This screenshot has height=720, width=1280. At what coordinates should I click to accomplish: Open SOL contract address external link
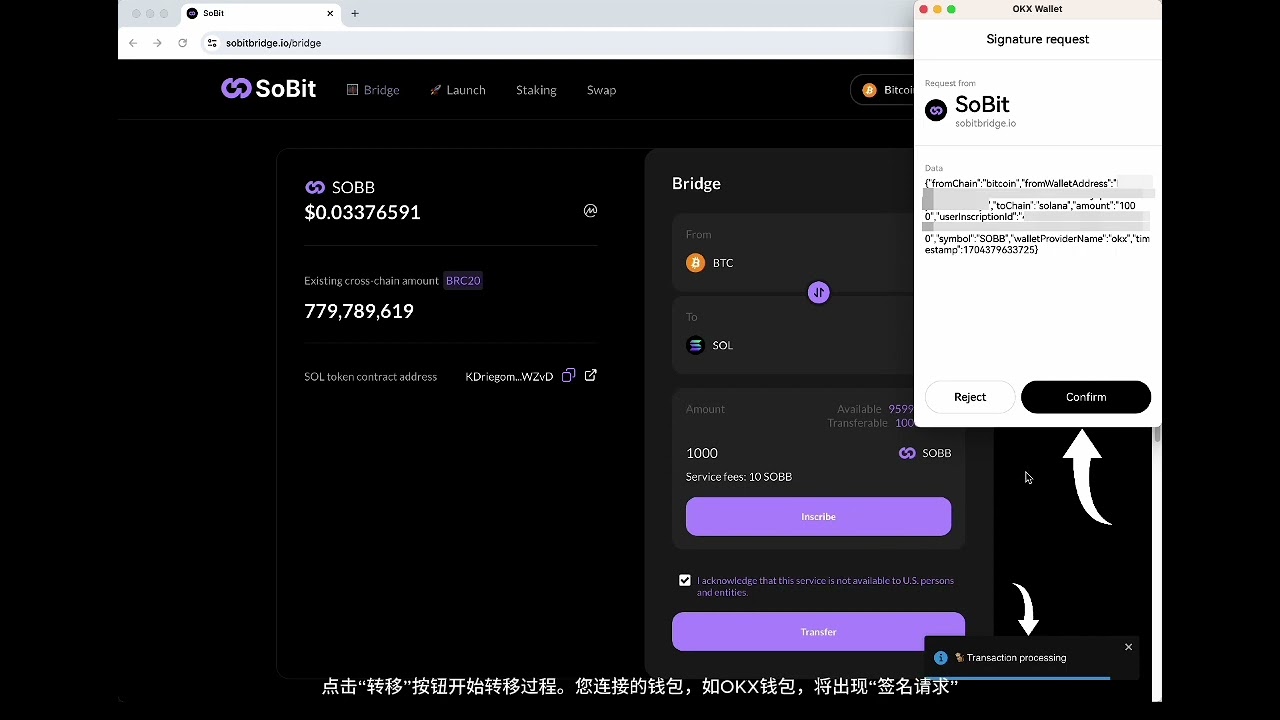(x=591, y=375)
